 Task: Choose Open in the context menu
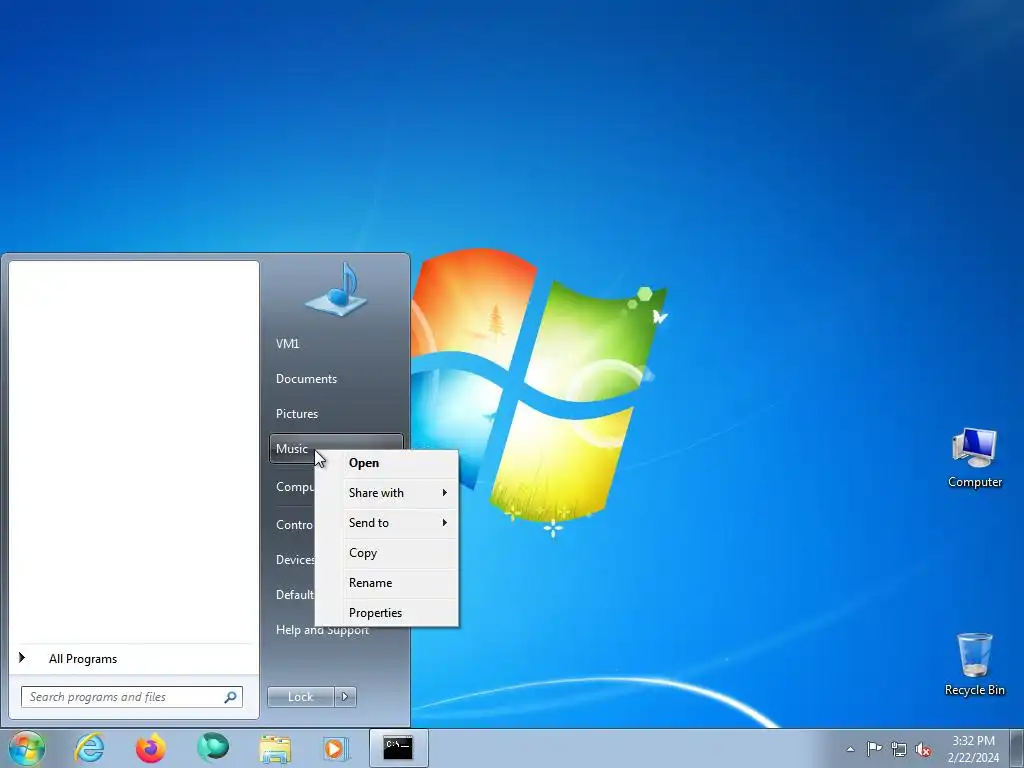(x=387, y=463)
